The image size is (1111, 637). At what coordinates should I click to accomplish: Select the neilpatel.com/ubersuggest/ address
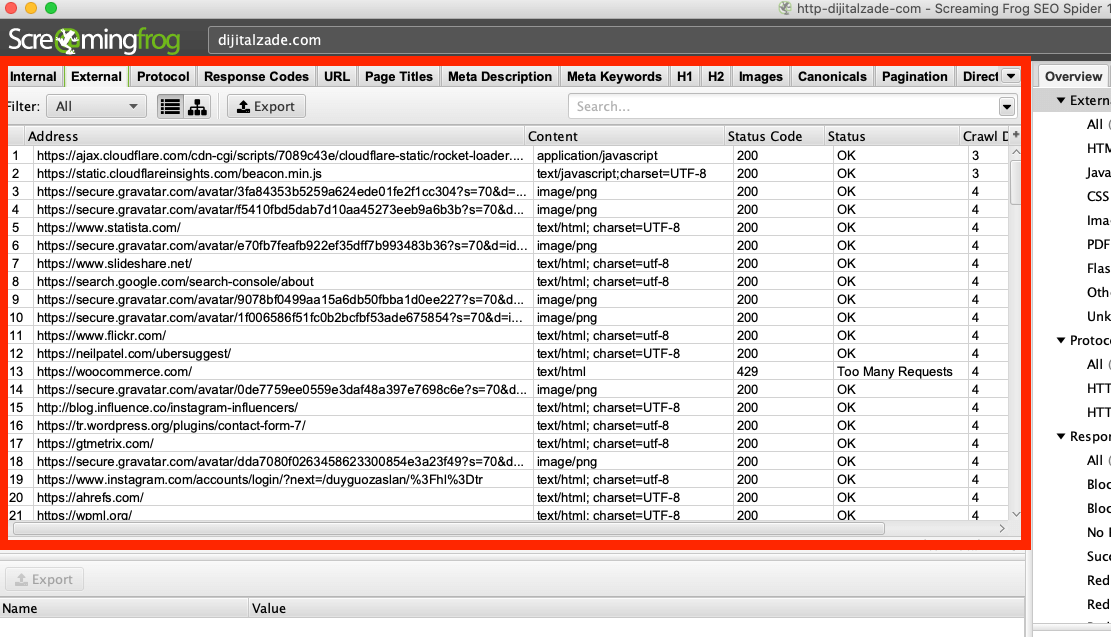click(134, 354)
